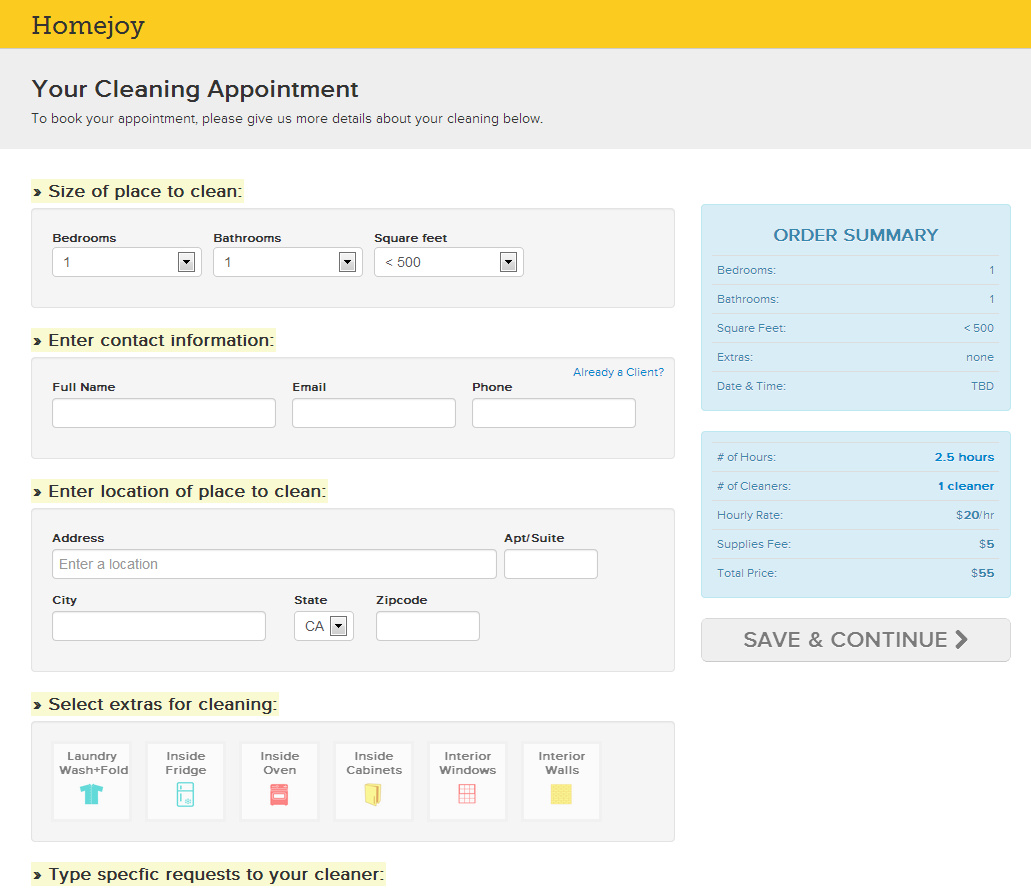Click the '$20/hr' hourly rate value
1031x890 pixels.
[x=975, y=515]
